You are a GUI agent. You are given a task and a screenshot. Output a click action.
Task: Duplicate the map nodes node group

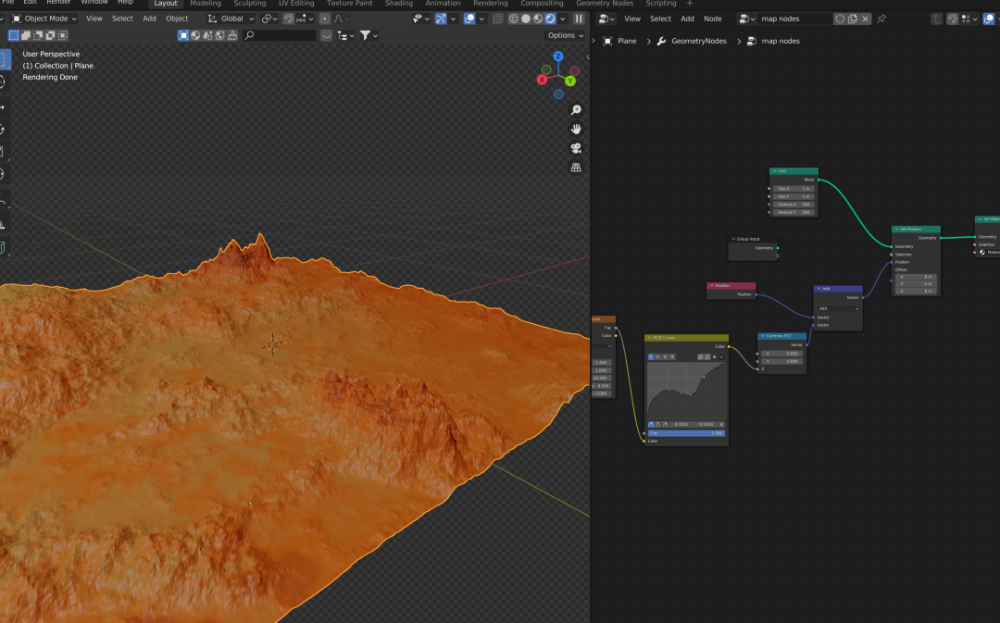853,18
